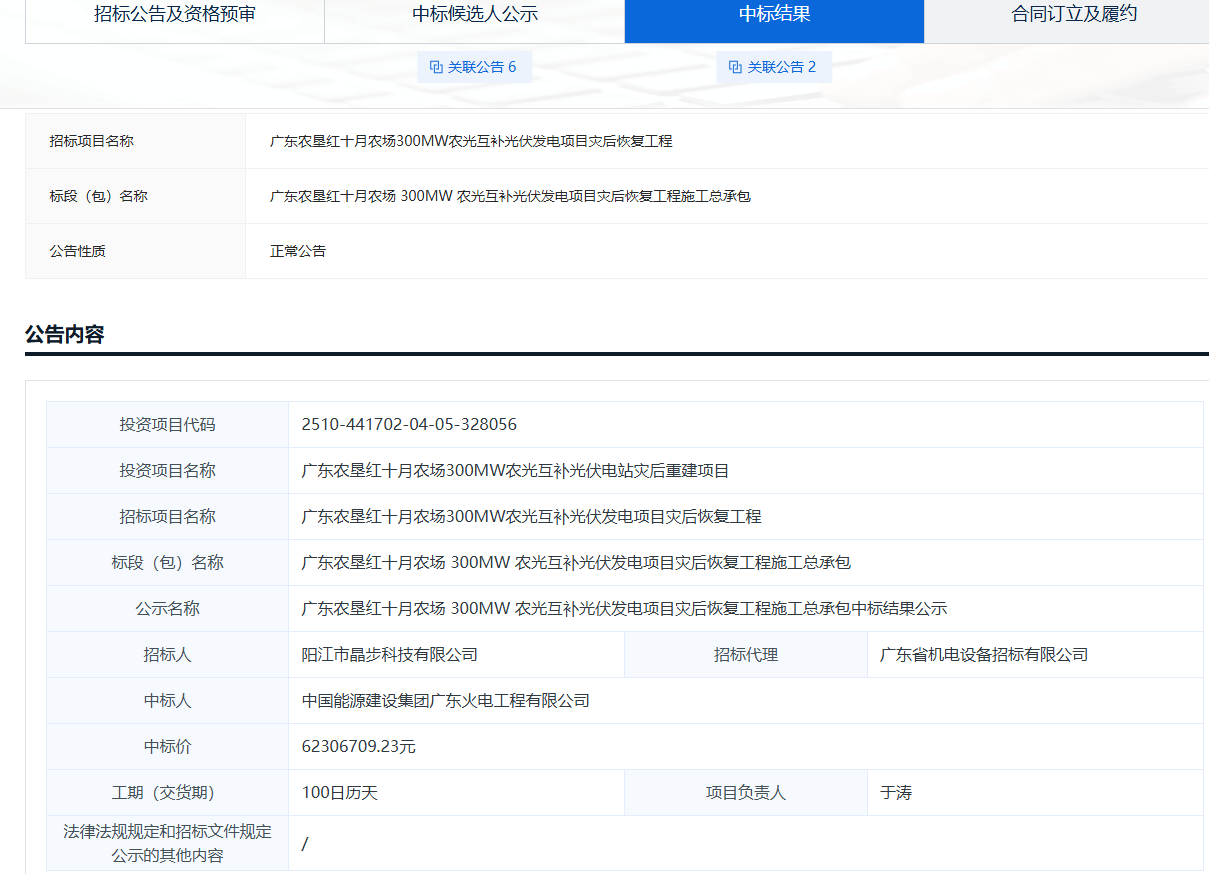Click the project code 2510-441702-04-05-328056
Viewport: 1209px width, 874px height.
(x=409, y=425)
